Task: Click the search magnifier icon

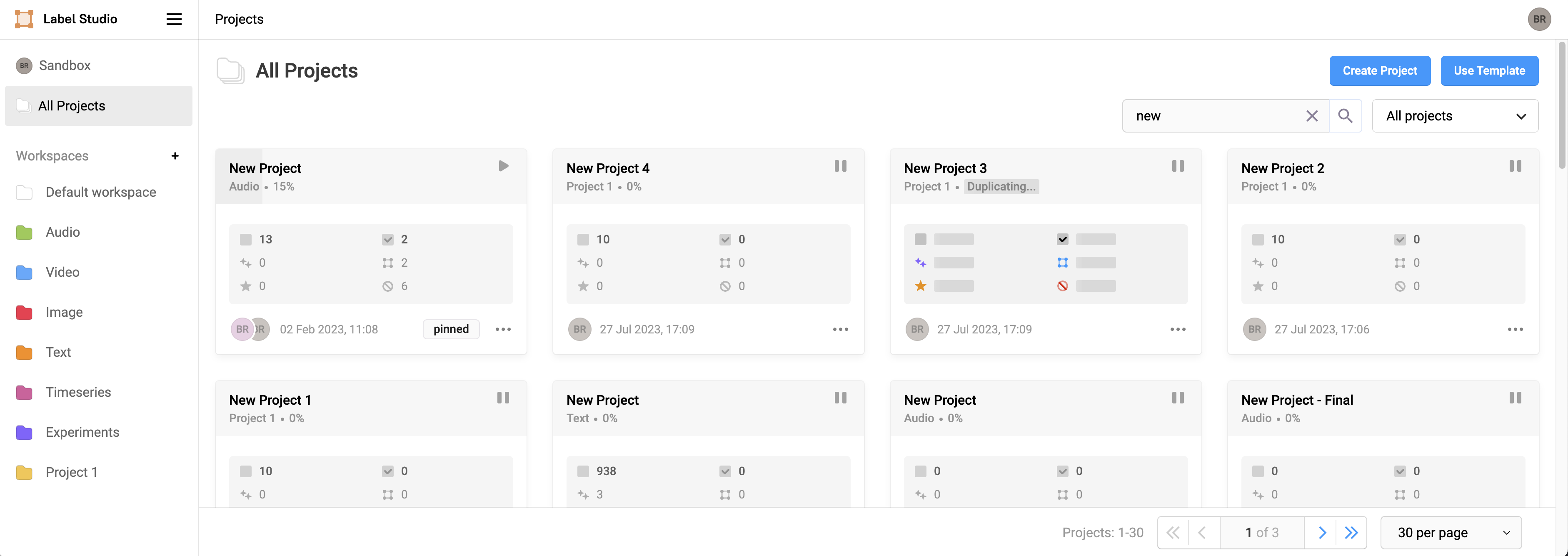Action: [x=1345, y=116]
